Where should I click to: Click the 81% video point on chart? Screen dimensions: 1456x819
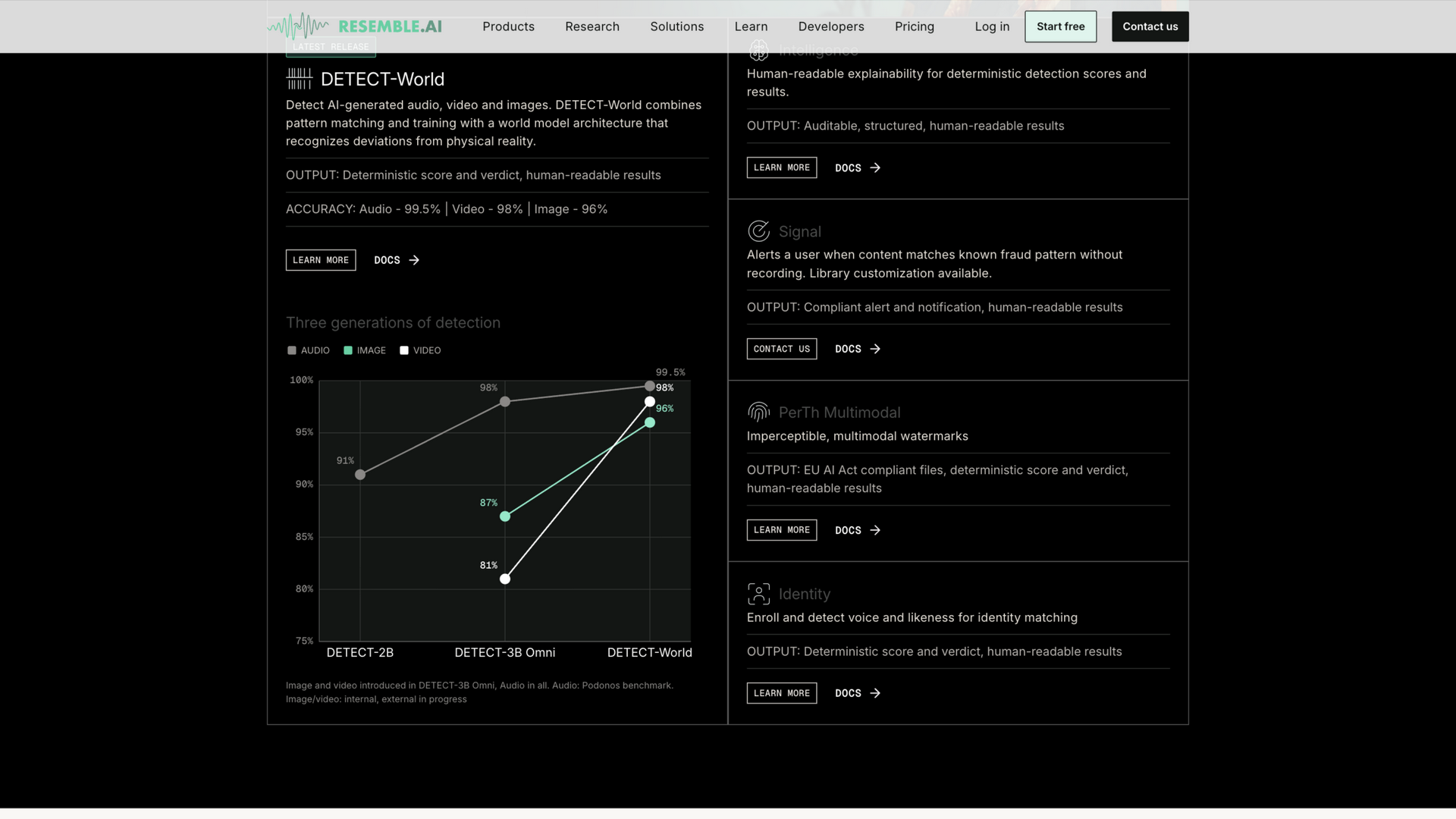(505, 579)
